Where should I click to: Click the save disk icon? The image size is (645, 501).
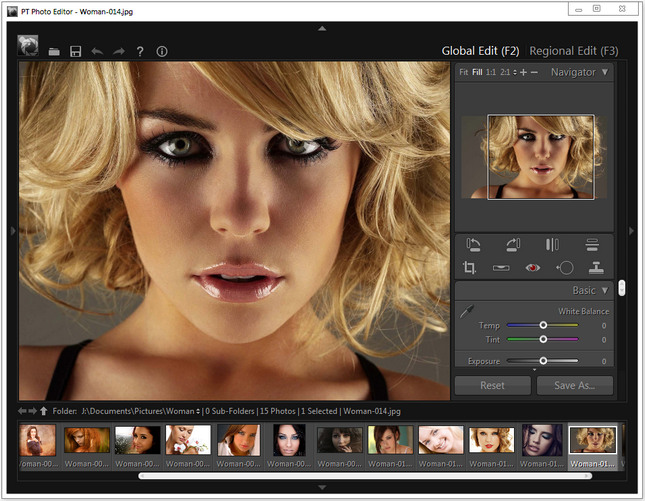pyautogui.click(x=75, y=51)
